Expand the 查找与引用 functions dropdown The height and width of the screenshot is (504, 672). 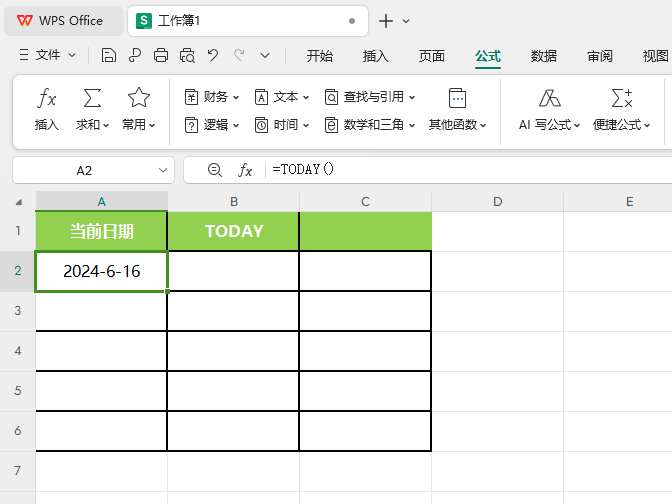[369, 97]
